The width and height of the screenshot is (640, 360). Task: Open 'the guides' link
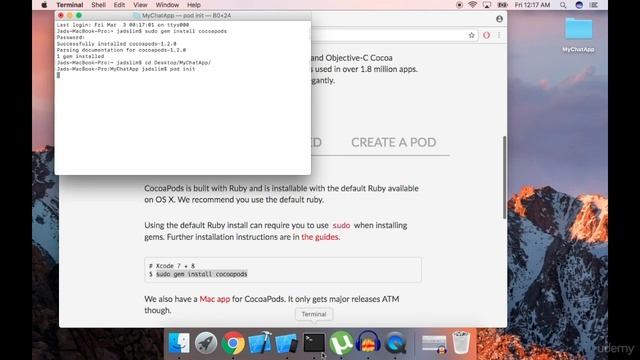(x=320, y=237)
